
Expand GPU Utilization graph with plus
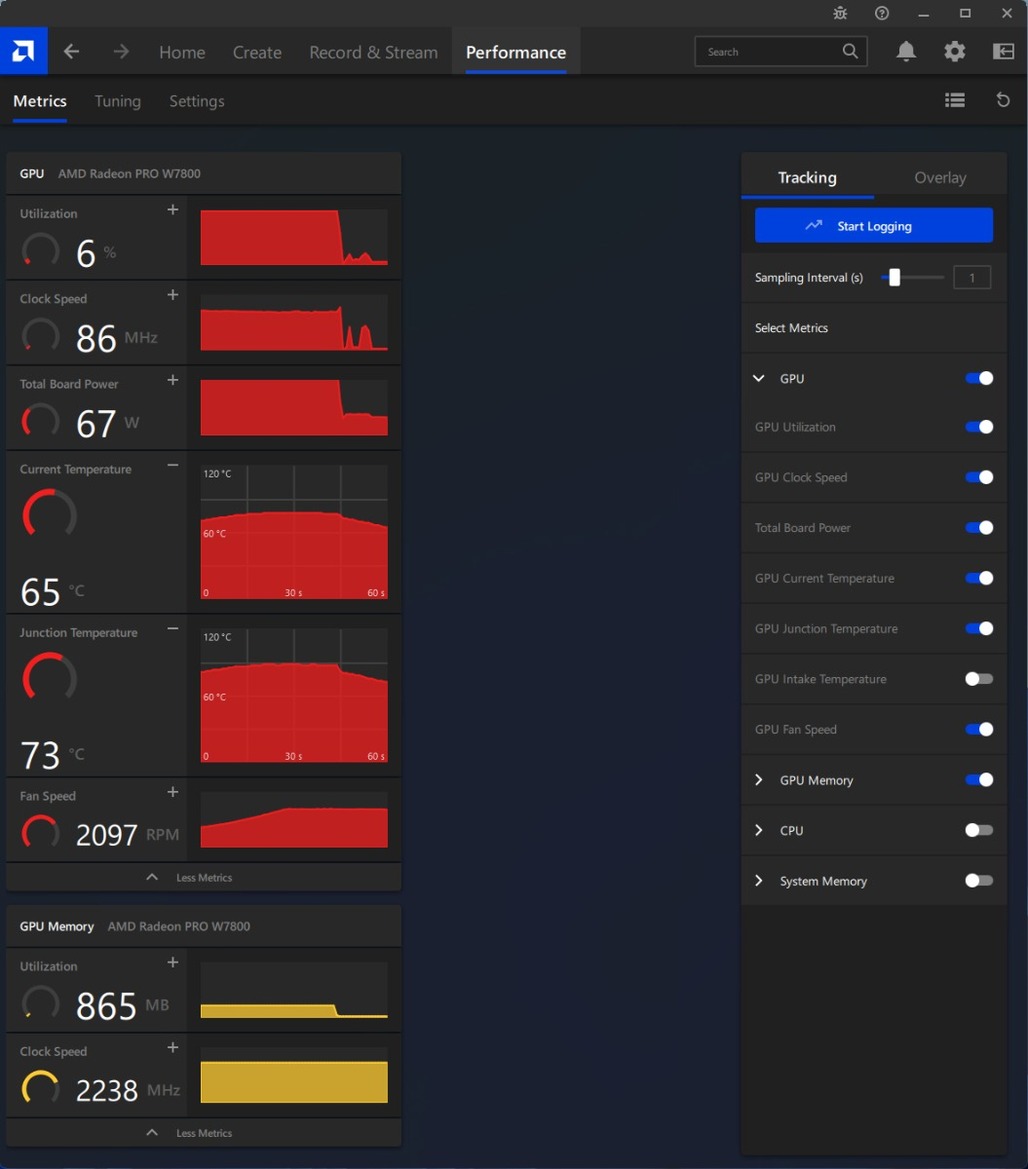point(173,210)
